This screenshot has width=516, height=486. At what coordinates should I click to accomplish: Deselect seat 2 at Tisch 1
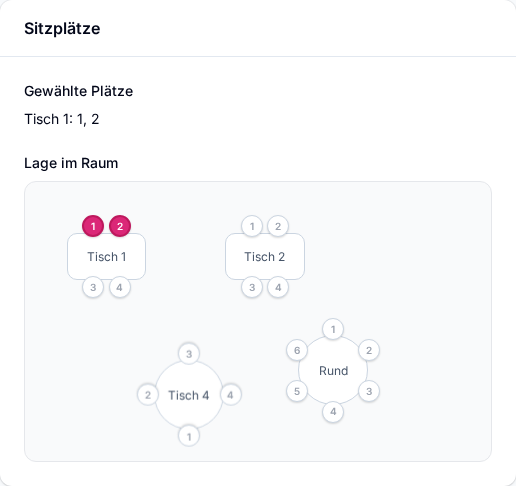pyautogui.click(x=120, y=226)
